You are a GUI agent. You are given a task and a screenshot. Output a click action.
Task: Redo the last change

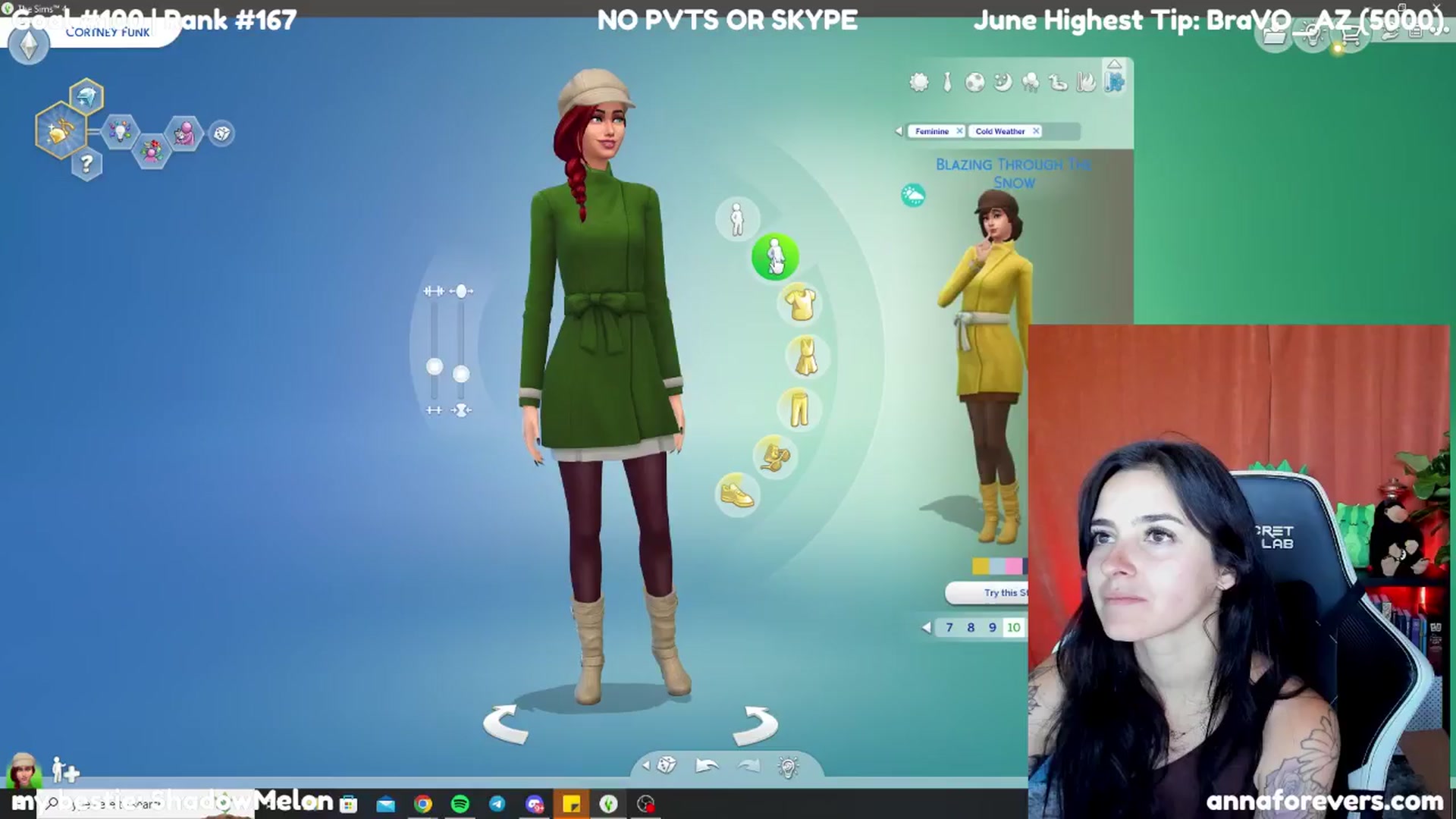[x=748, y=766]
